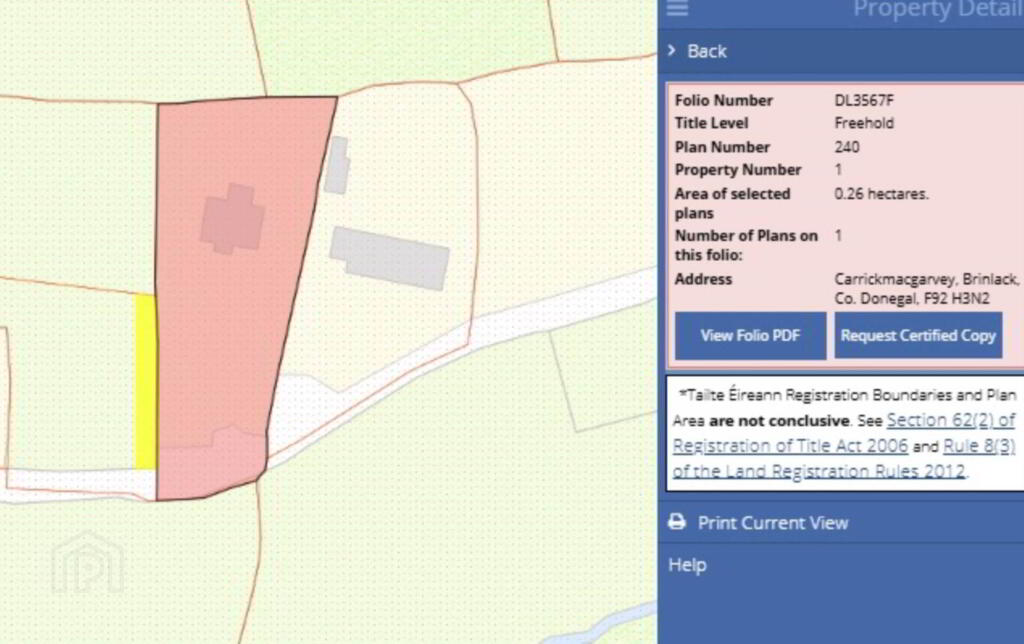
Task: Select the small grey building beside parcel boundary
Action: coord(336,165)
